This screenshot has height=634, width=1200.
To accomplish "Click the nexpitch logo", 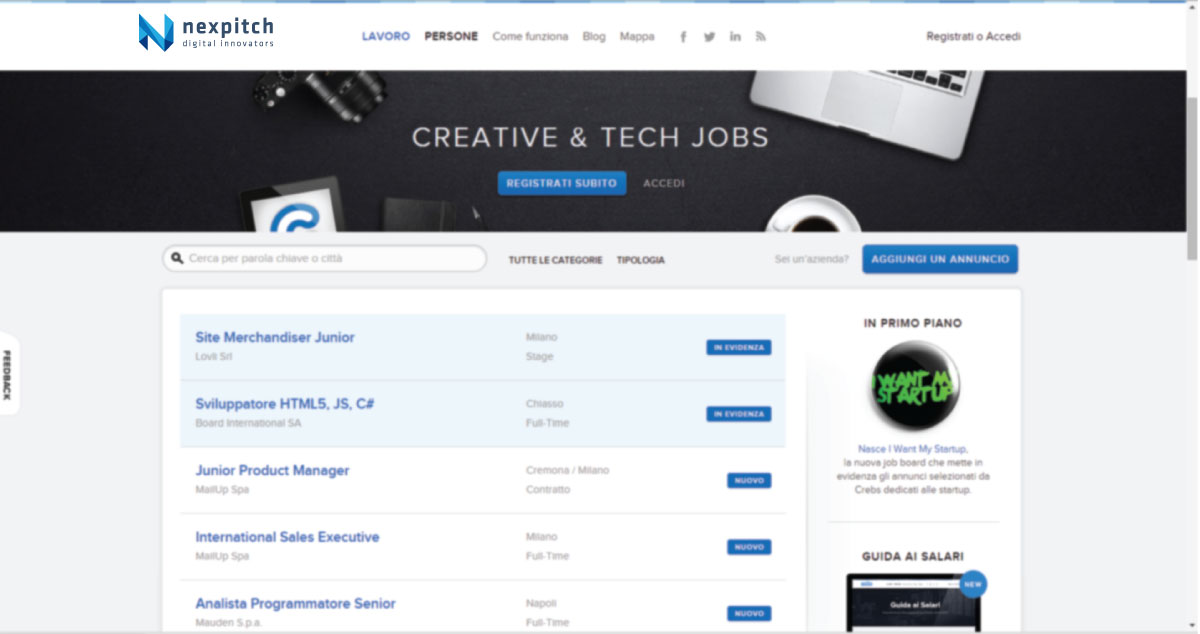I will [206, 32].
